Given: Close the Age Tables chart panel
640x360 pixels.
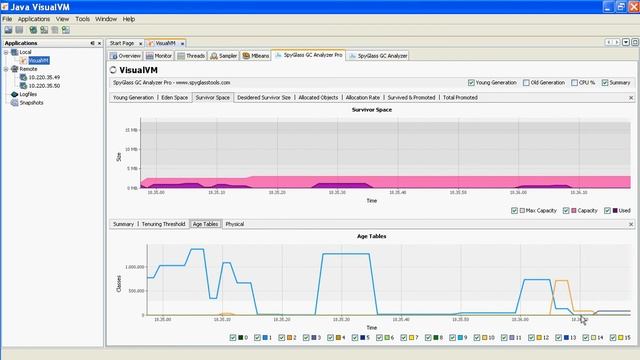Looking at the screenshot, I should click(x=631, y=224).
